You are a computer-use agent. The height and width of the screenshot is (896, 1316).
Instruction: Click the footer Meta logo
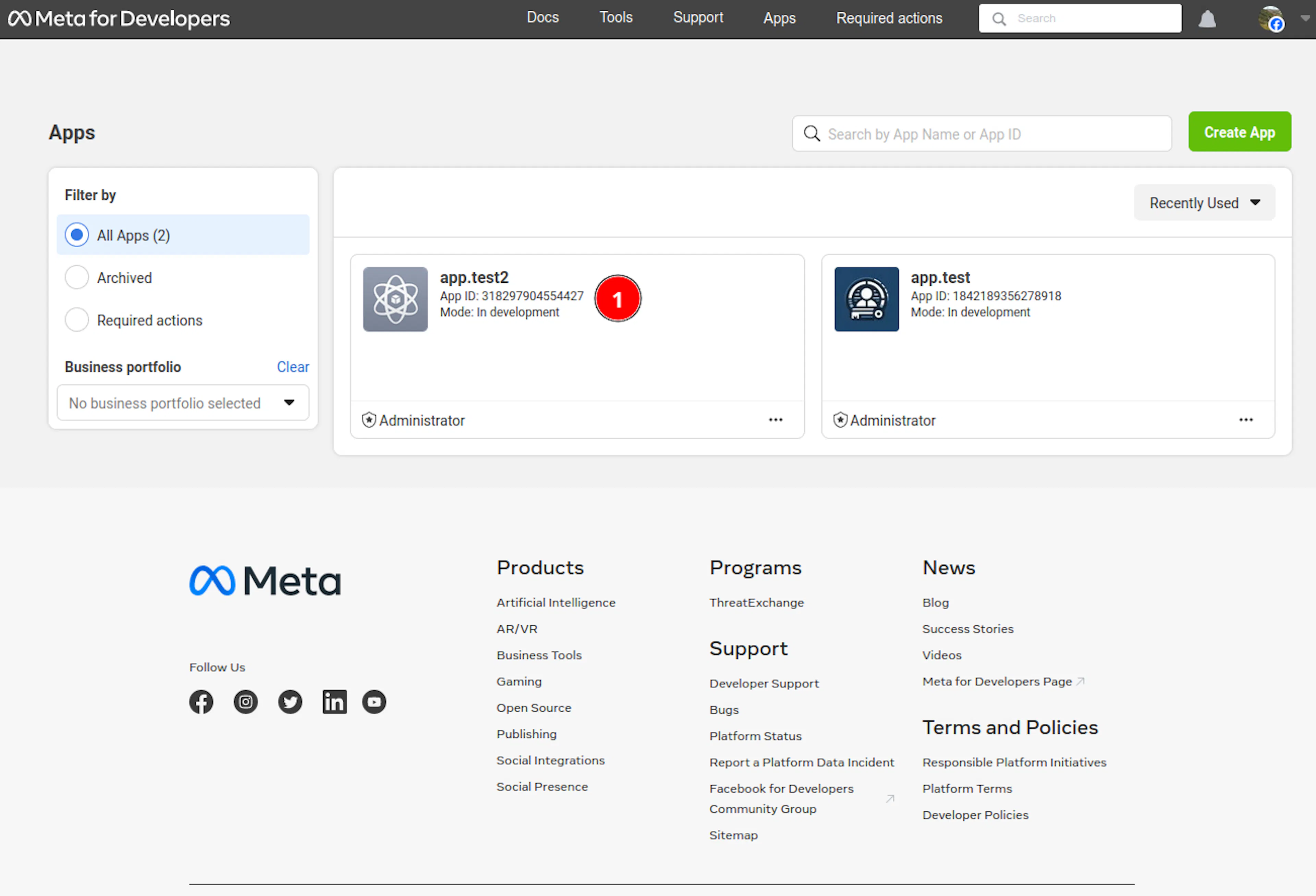click(x=265, y=581)
